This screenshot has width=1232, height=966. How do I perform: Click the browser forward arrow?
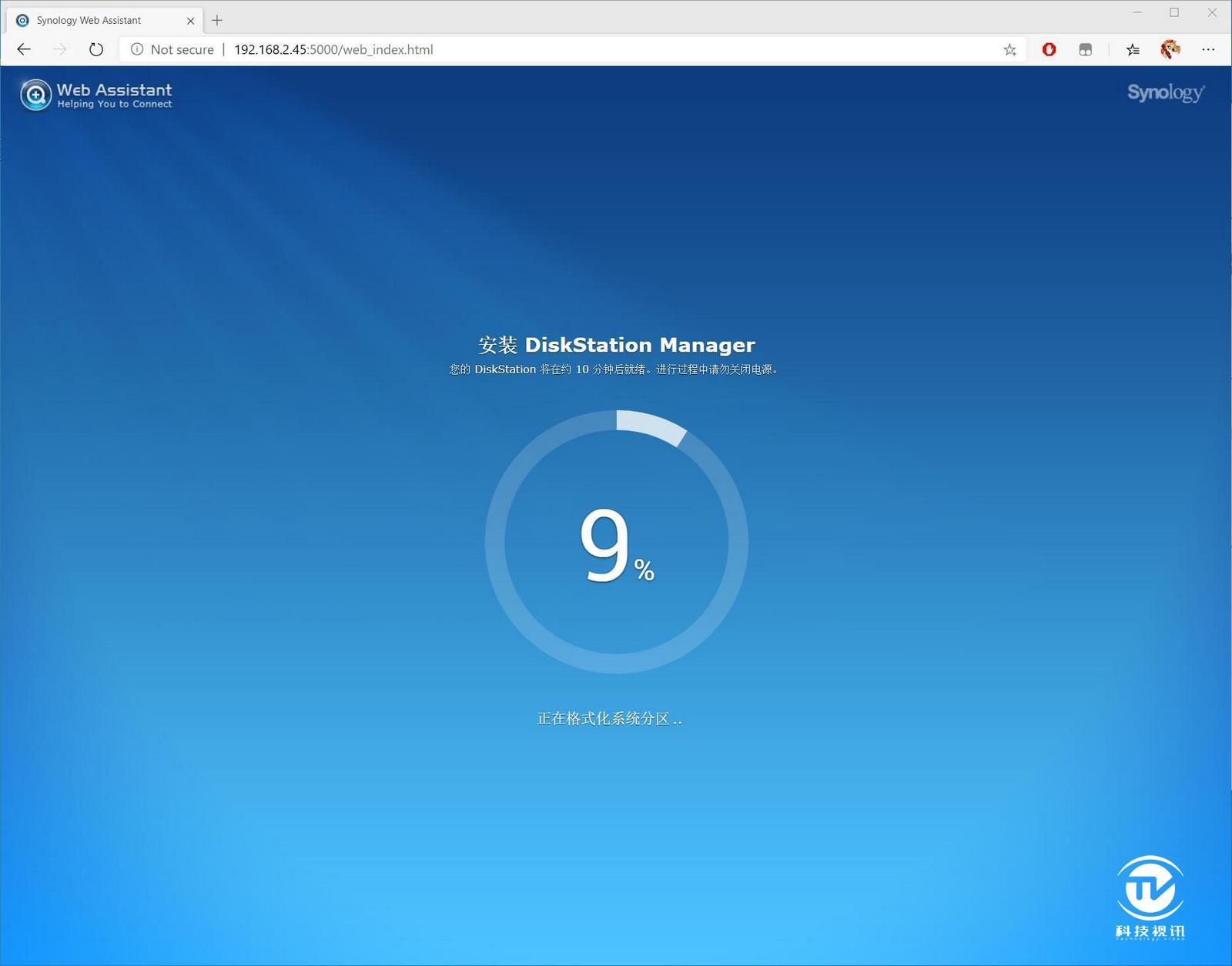tap(60, 49)
